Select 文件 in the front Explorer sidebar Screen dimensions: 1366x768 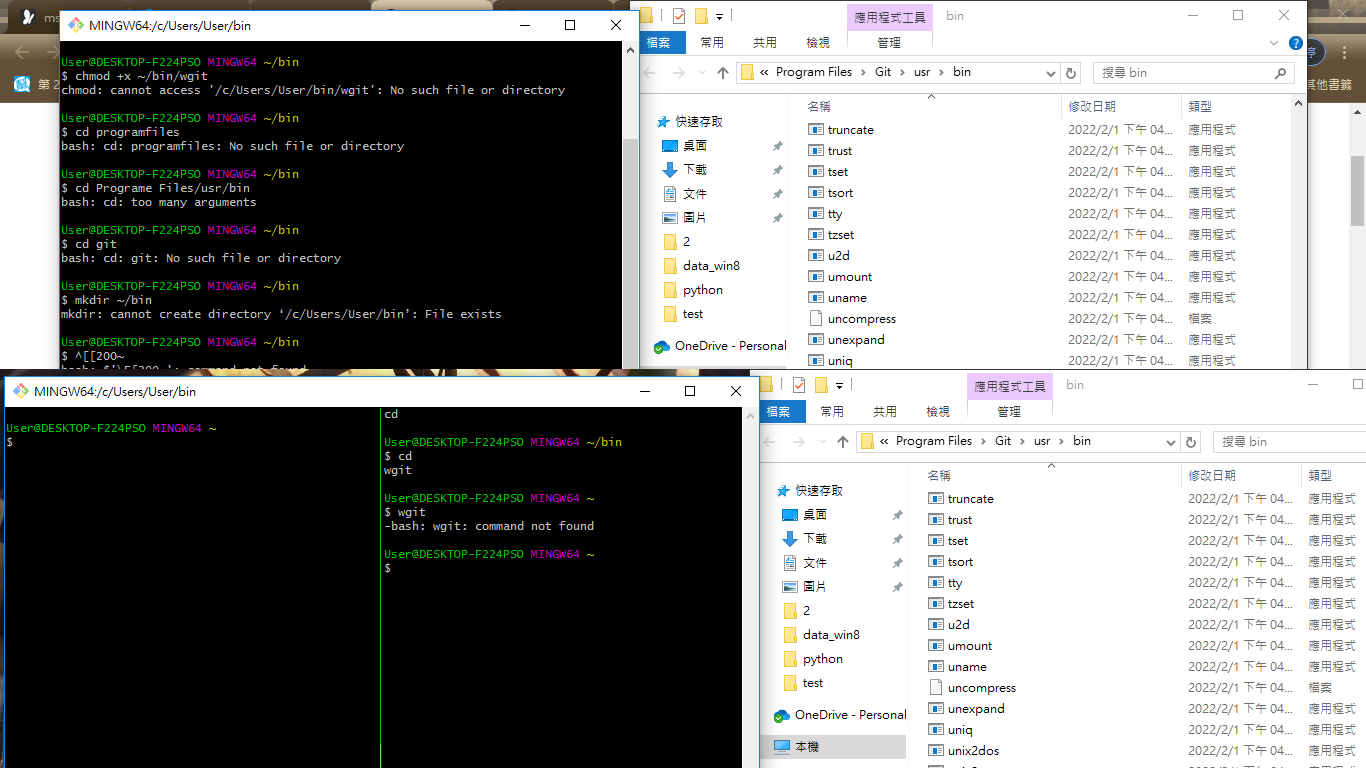click(x=815, y=563)
